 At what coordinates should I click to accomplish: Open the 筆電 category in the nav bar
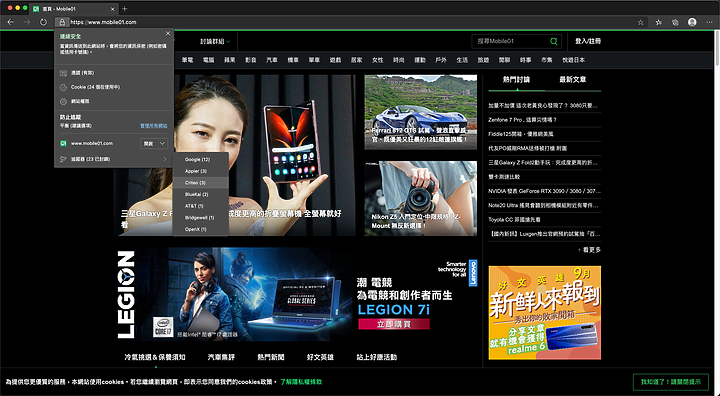187,60
